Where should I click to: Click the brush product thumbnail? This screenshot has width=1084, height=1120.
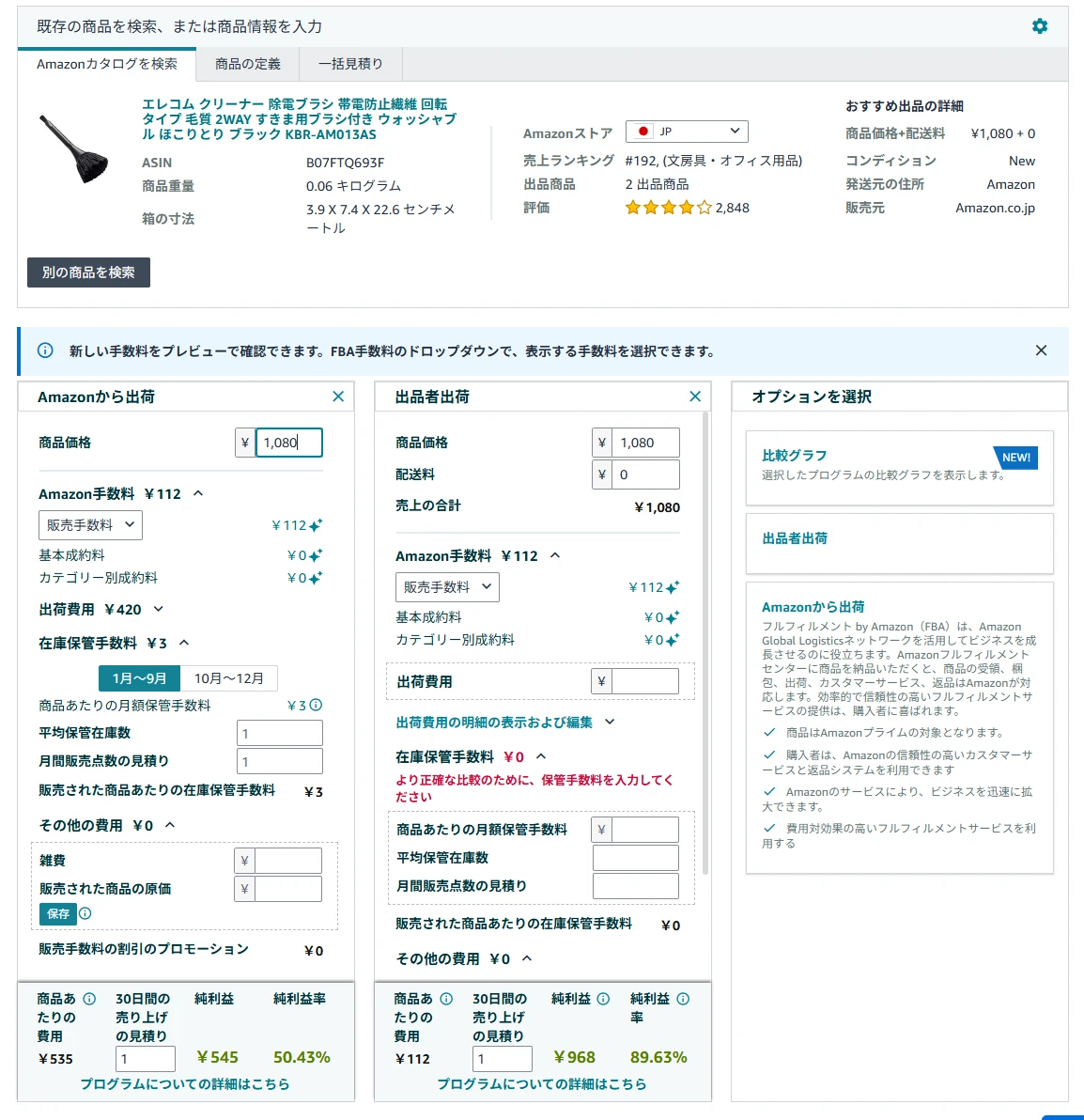[73, 149]
